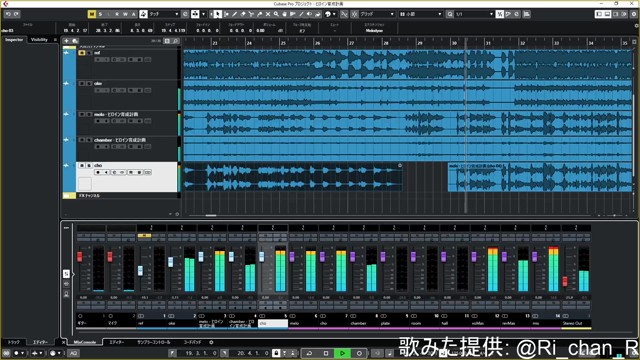Select the Draw pencil tool

[x=235, y=14]
